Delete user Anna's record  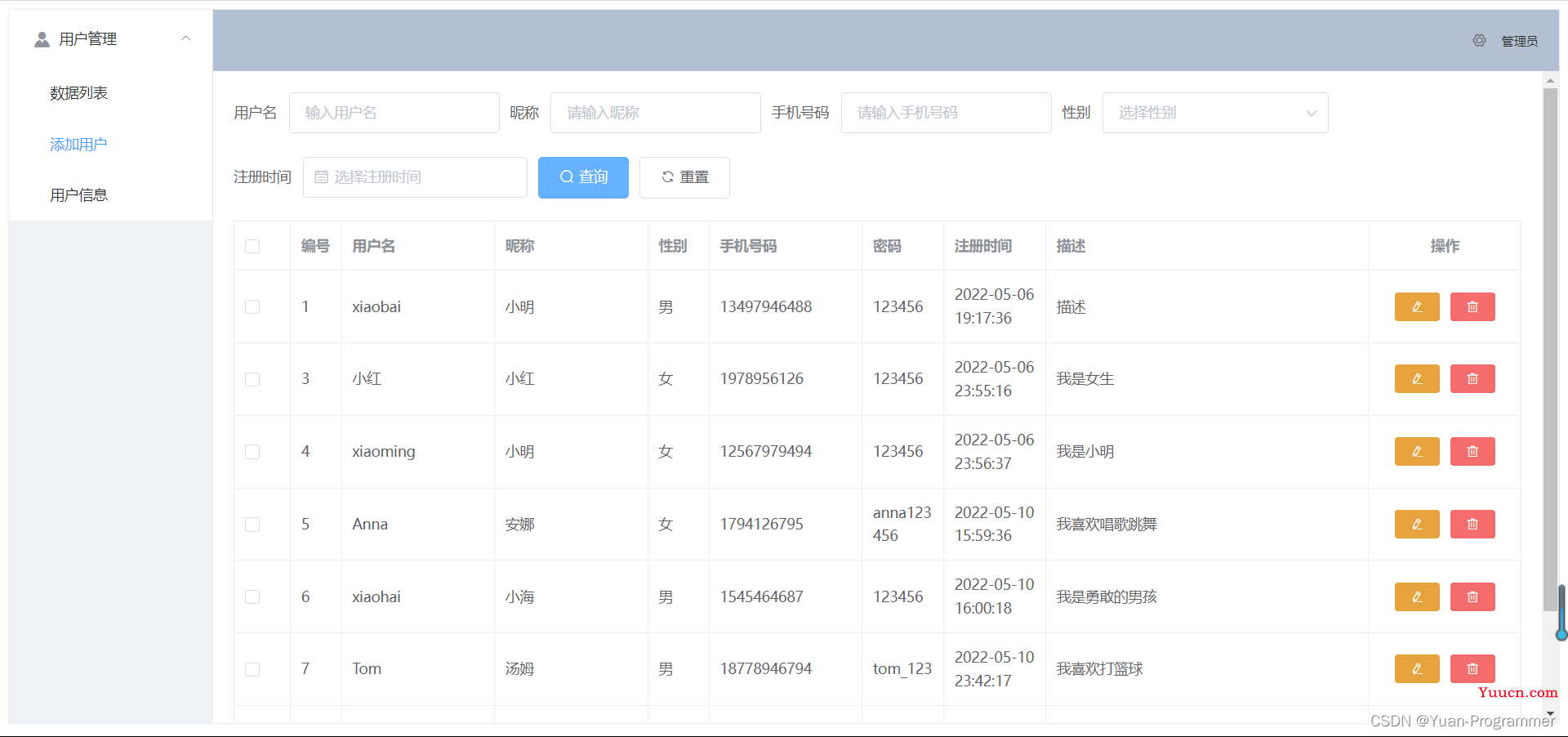pyautogui.click(x=1472, y=524)
